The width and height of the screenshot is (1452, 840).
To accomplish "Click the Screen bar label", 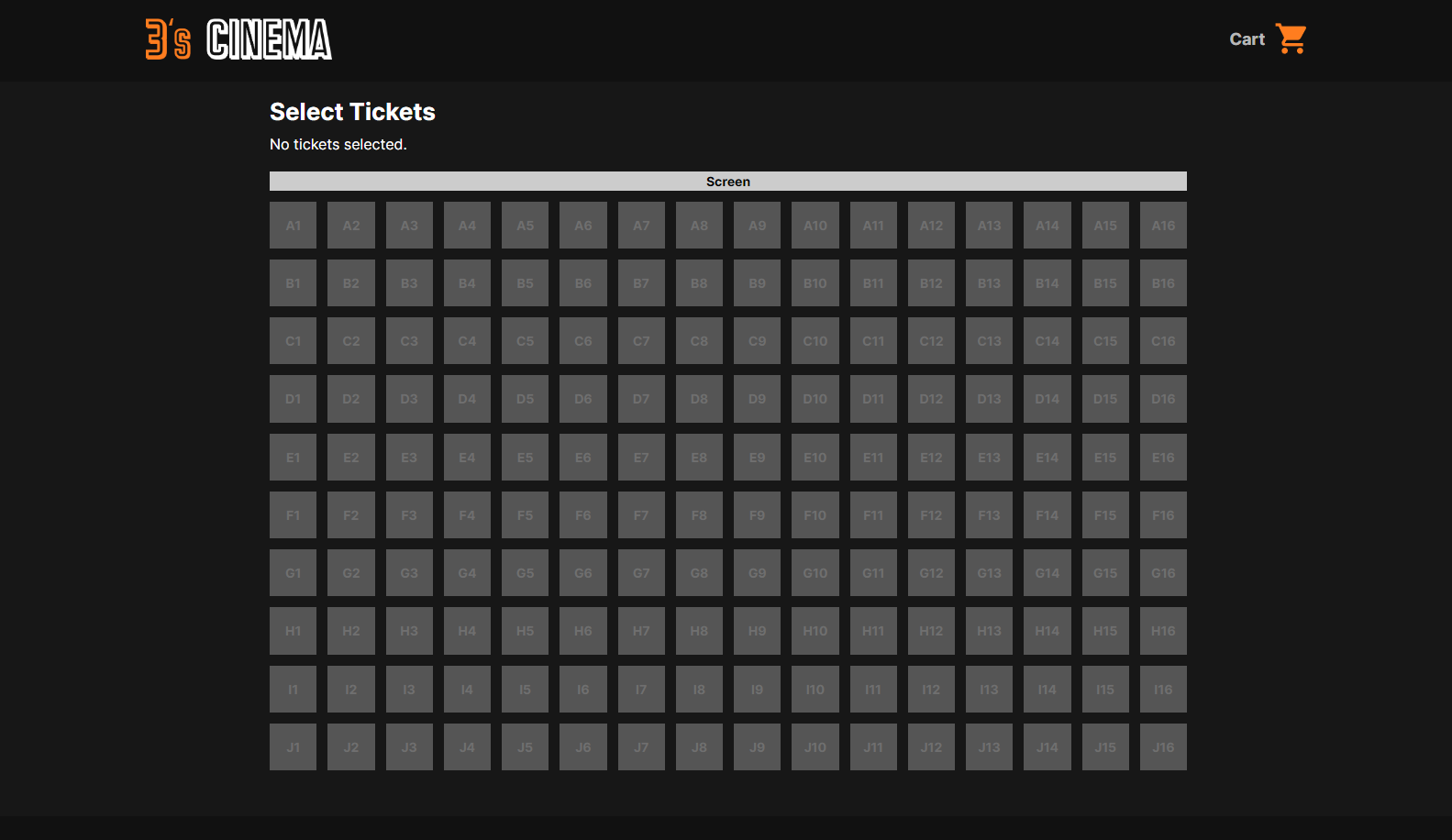I will click(728, 182).
